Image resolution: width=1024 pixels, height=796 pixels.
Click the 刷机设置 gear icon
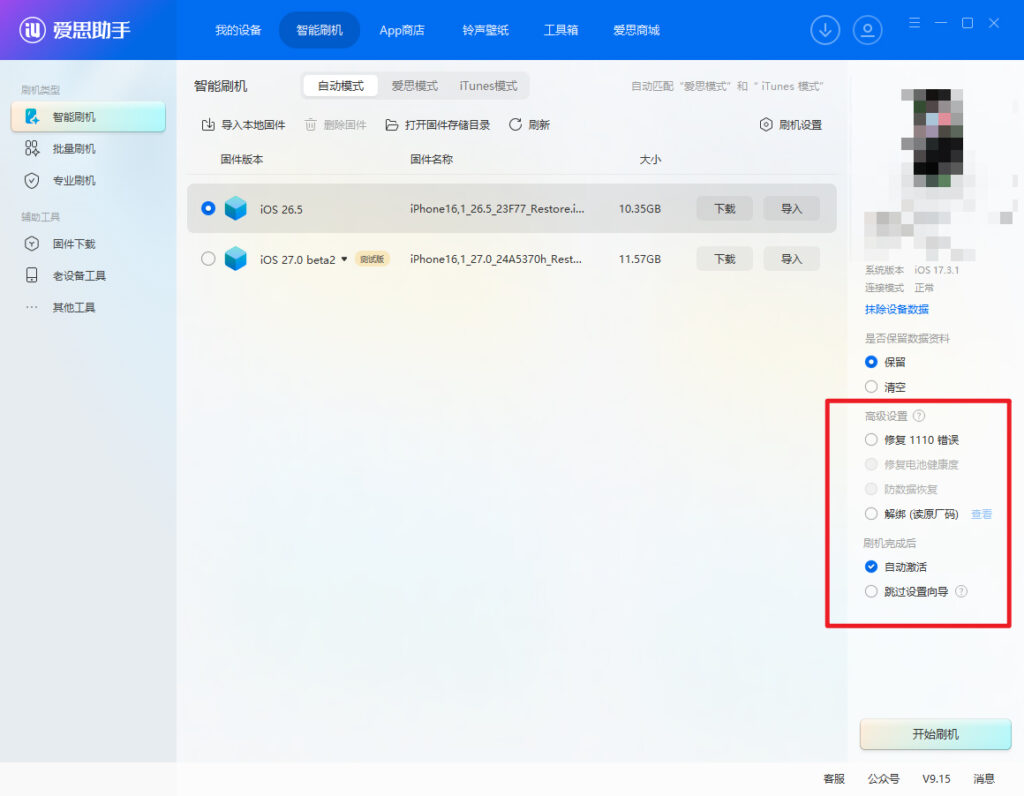coord(766,124)
